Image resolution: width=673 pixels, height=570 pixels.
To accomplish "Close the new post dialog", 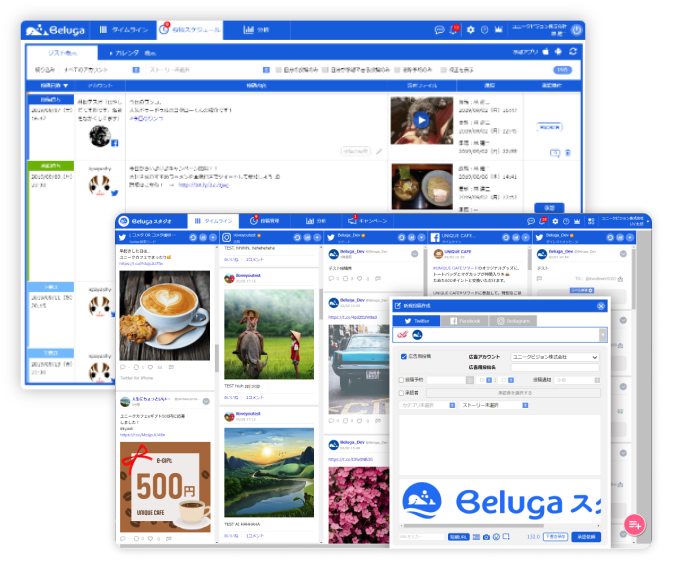I will point(601,306).
